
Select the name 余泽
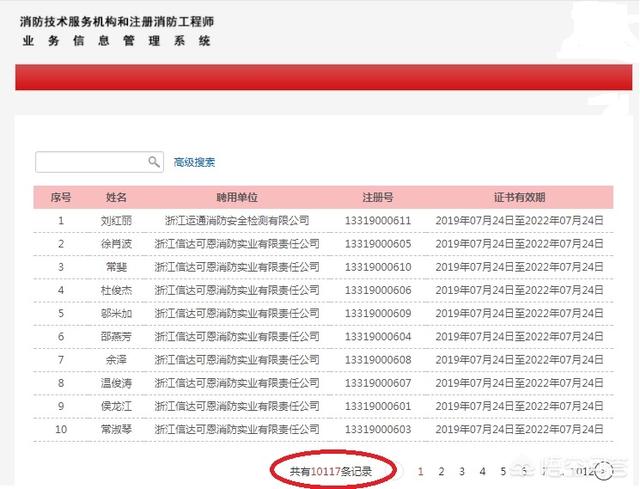116,360
